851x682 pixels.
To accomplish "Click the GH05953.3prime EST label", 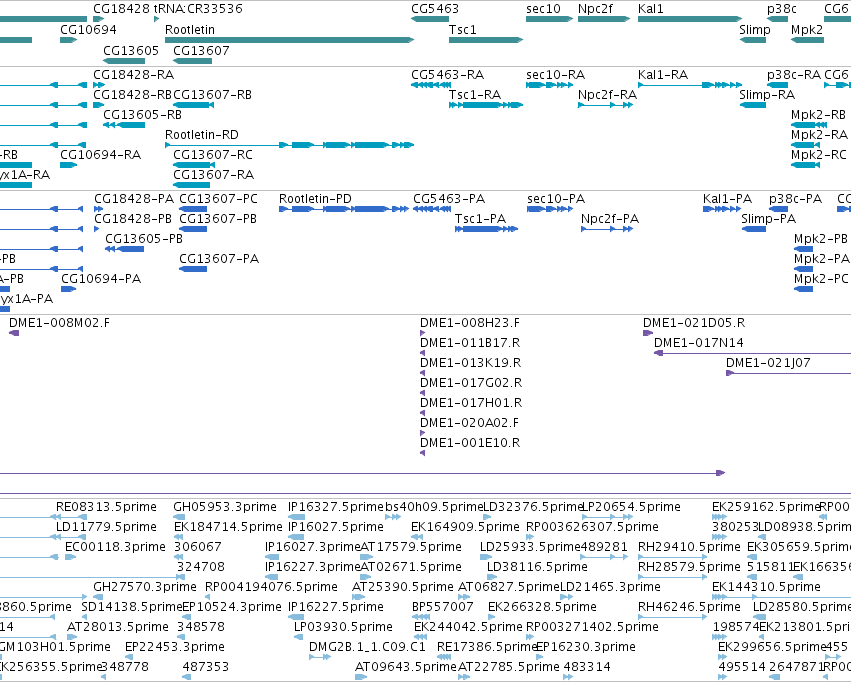I will point(225,507).
